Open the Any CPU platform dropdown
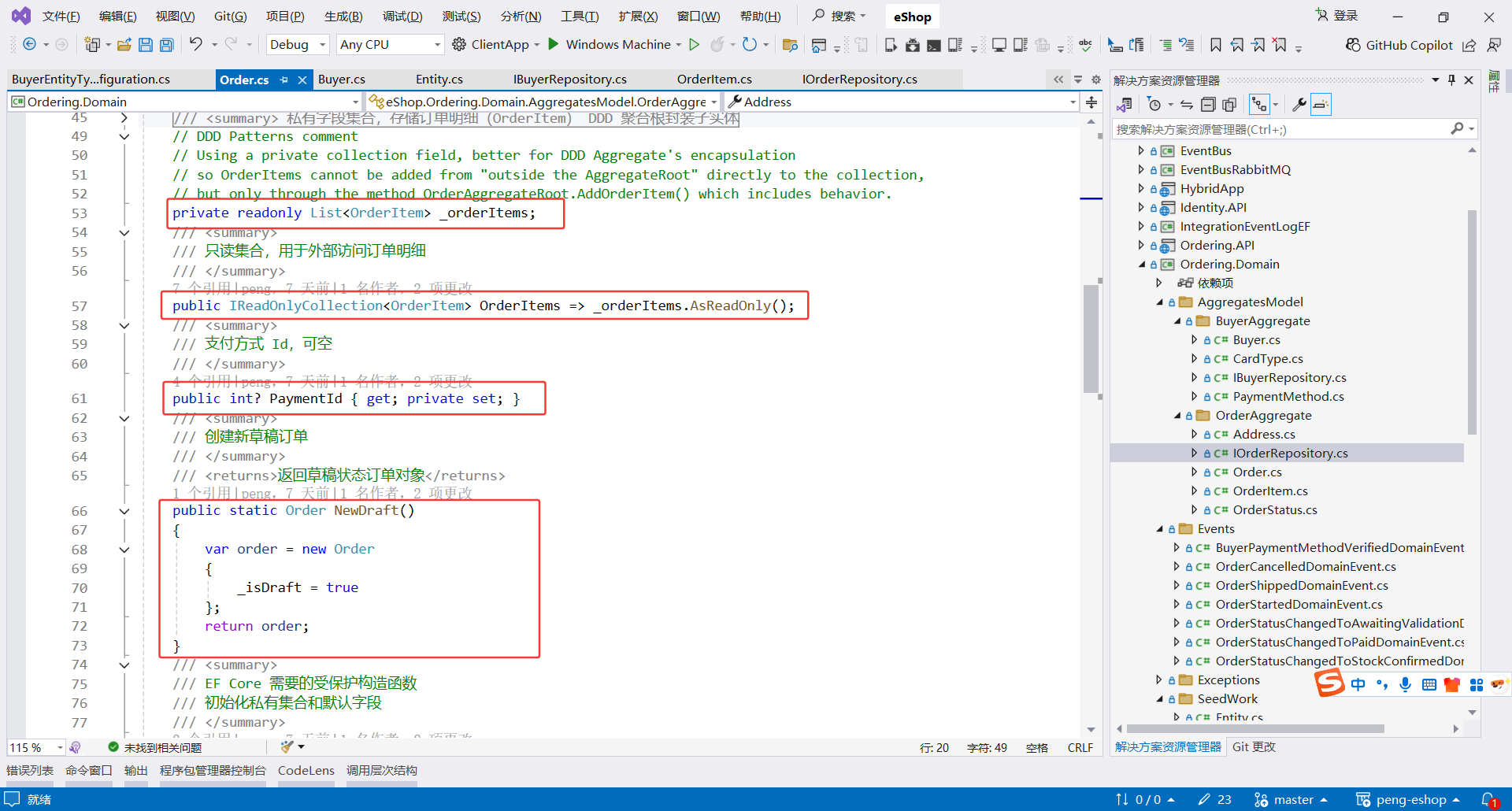This screenshot has height=811, width=1512. pyautogui.click(x=390, y=45)
